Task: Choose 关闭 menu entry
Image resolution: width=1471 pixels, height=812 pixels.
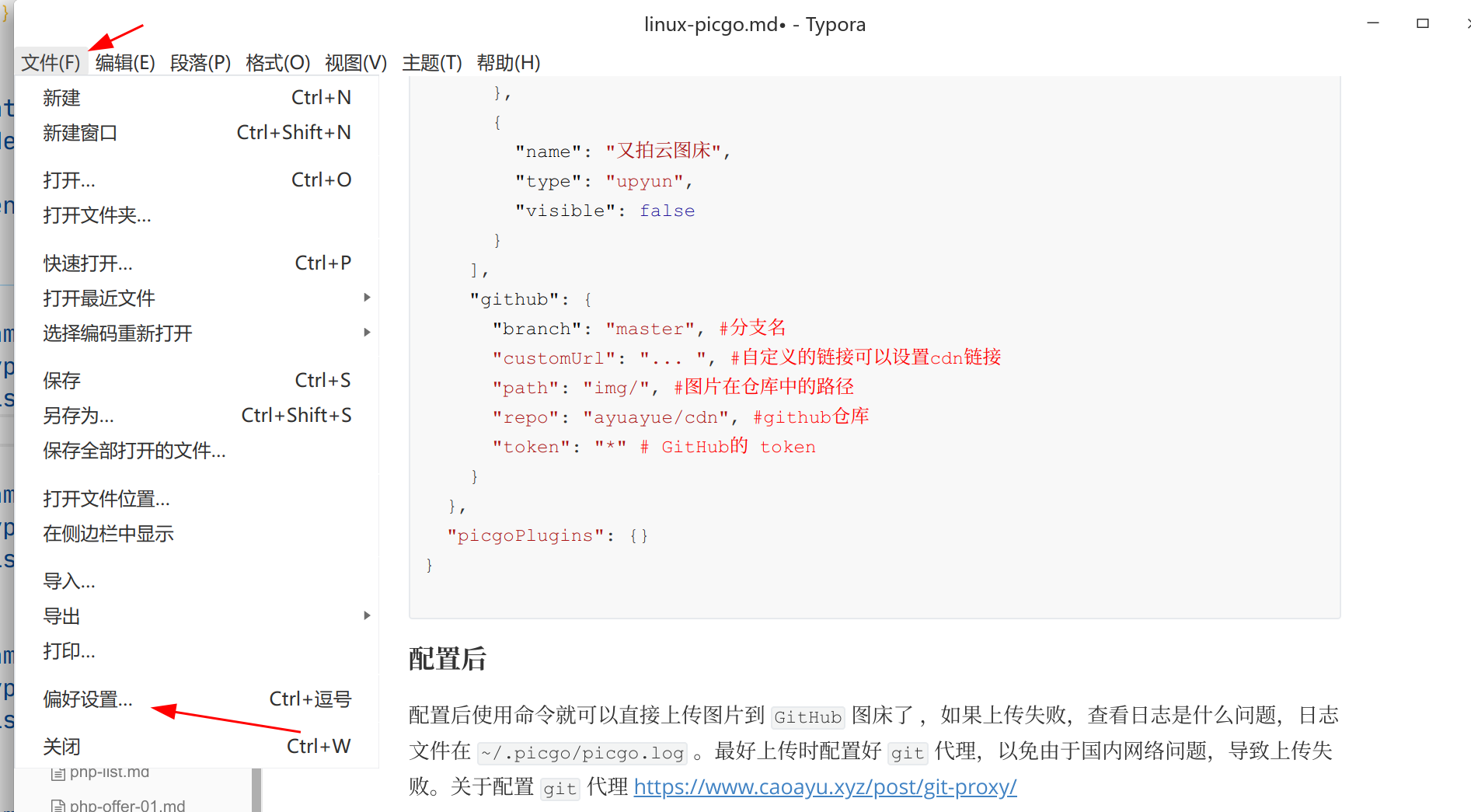Action: point(197,747)
